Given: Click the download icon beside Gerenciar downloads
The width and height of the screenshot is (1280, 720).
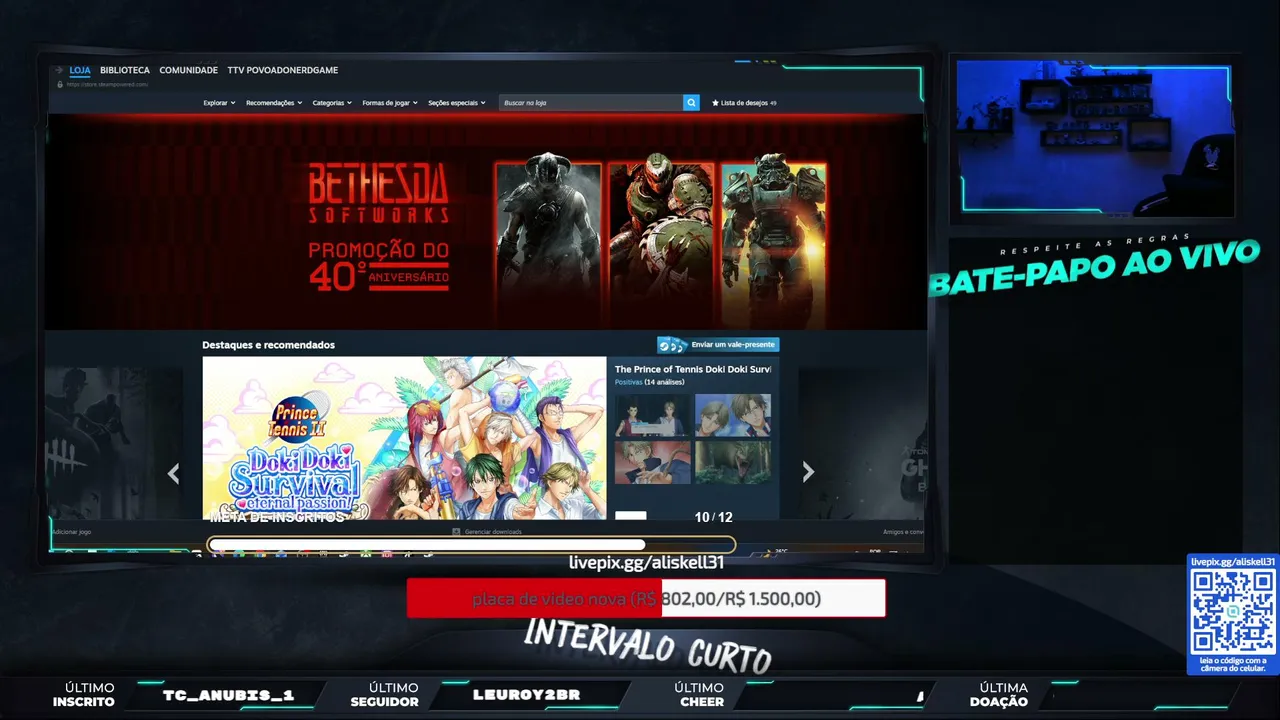Looking at the screenshot, I should [456, 532].
